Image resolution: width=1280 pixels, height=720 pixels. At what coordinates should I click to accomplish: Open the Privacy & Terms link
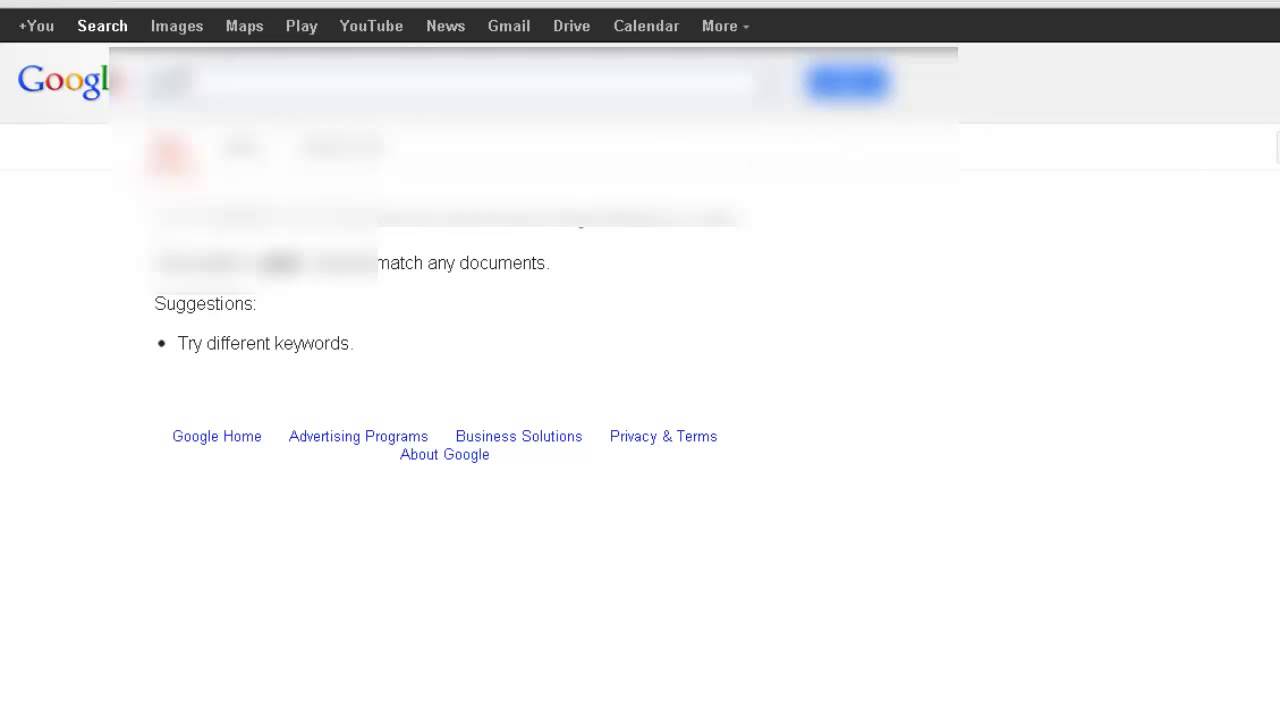[x=663, y=436]
